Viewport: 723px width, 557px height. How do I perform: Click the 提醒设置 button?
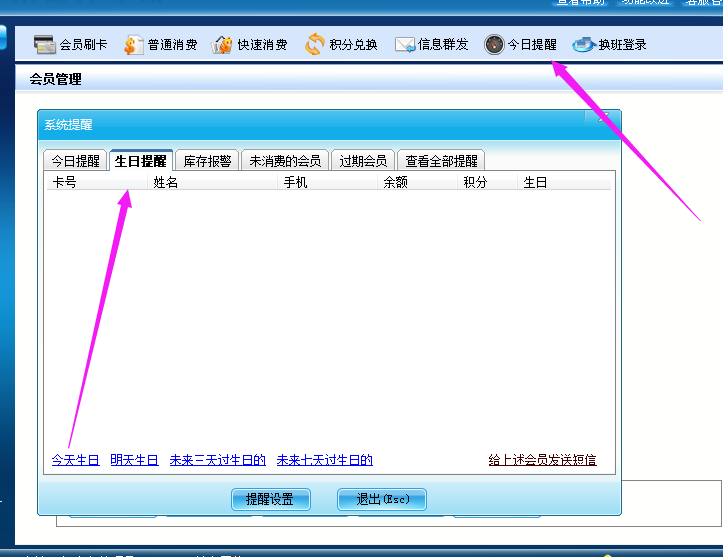(x=271, y=499)
